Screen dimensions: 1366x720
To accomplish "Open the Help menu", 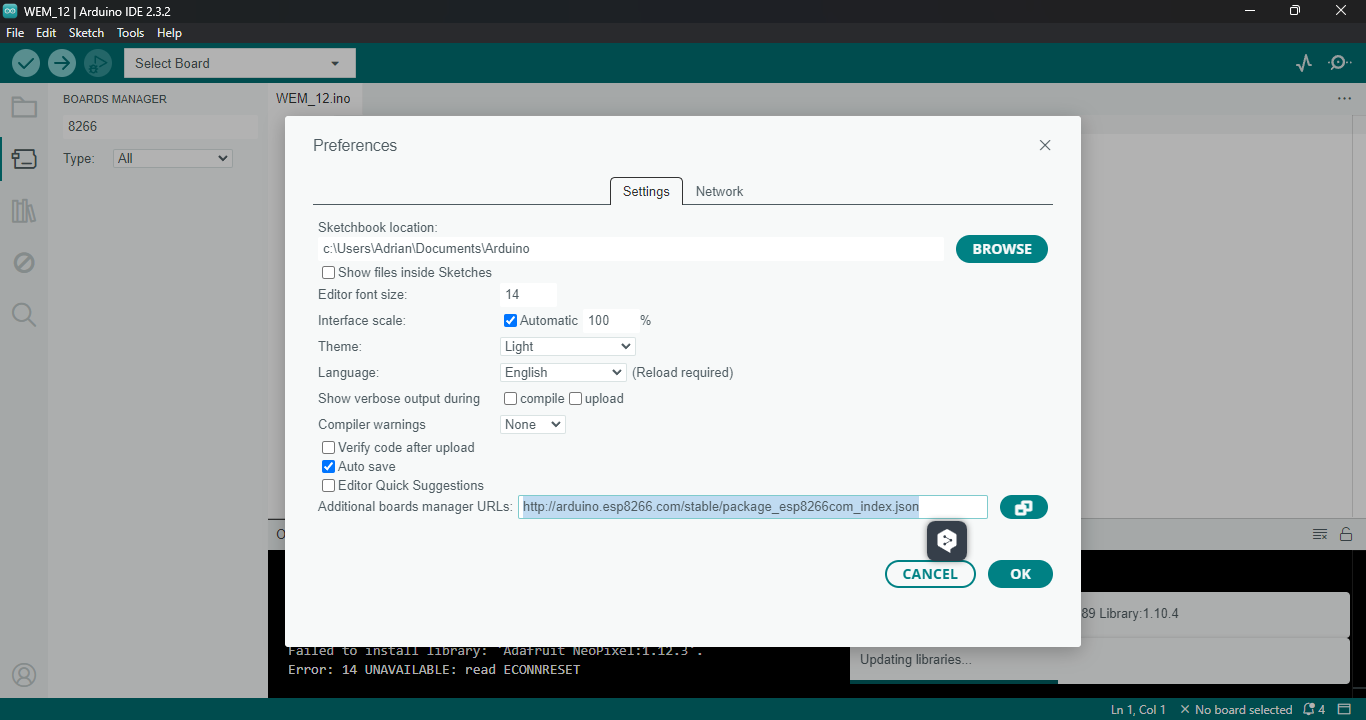I will tap(169, 33).
